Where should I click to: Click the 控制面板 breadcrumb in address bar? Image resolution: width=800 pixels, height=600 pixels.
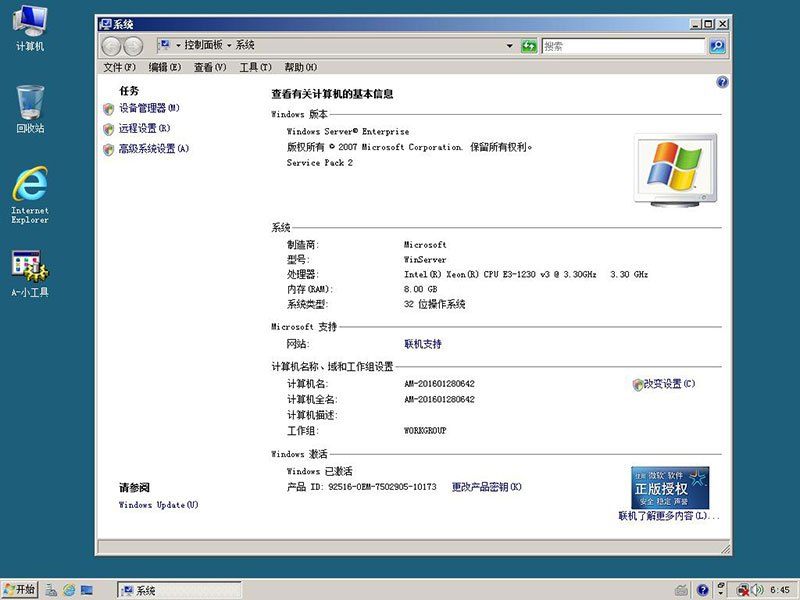coord(203,45)
